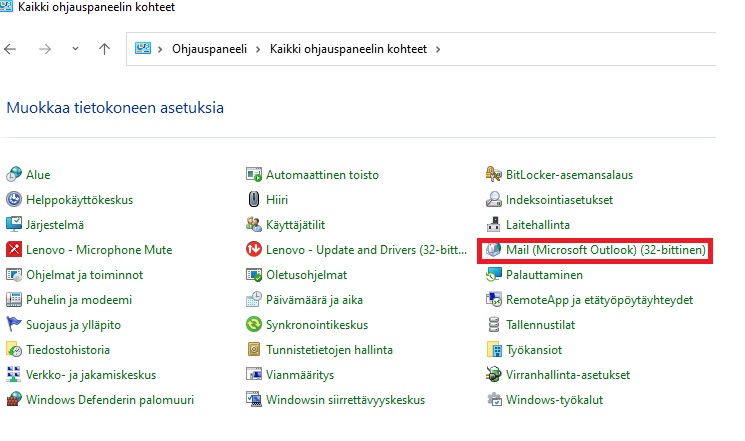Open the Synkronointikeskus link
The image size is (745, 441).
[317, 325]
